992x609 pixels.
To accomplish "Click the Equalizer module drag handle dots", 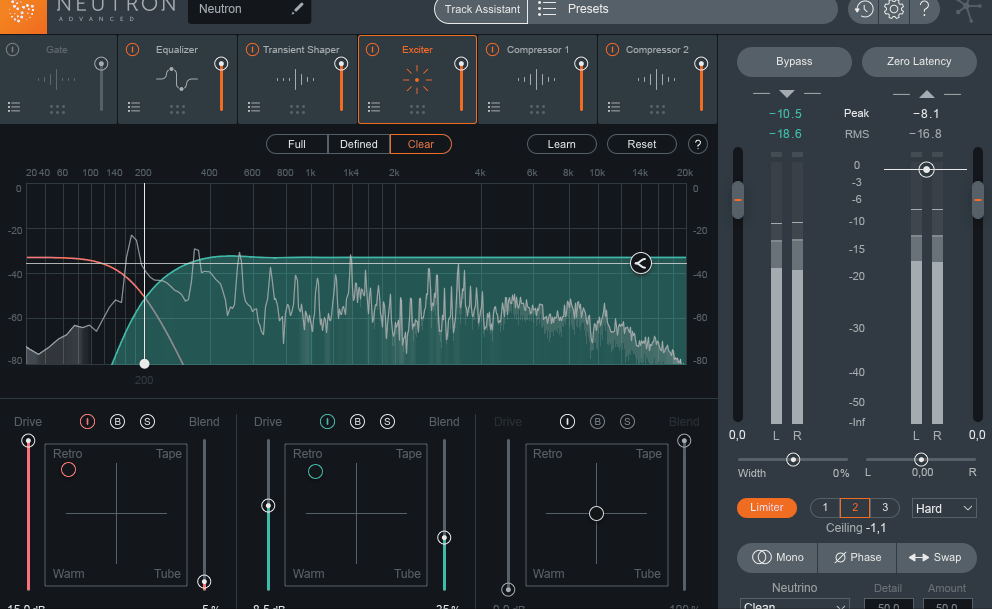I will point(177,109).
